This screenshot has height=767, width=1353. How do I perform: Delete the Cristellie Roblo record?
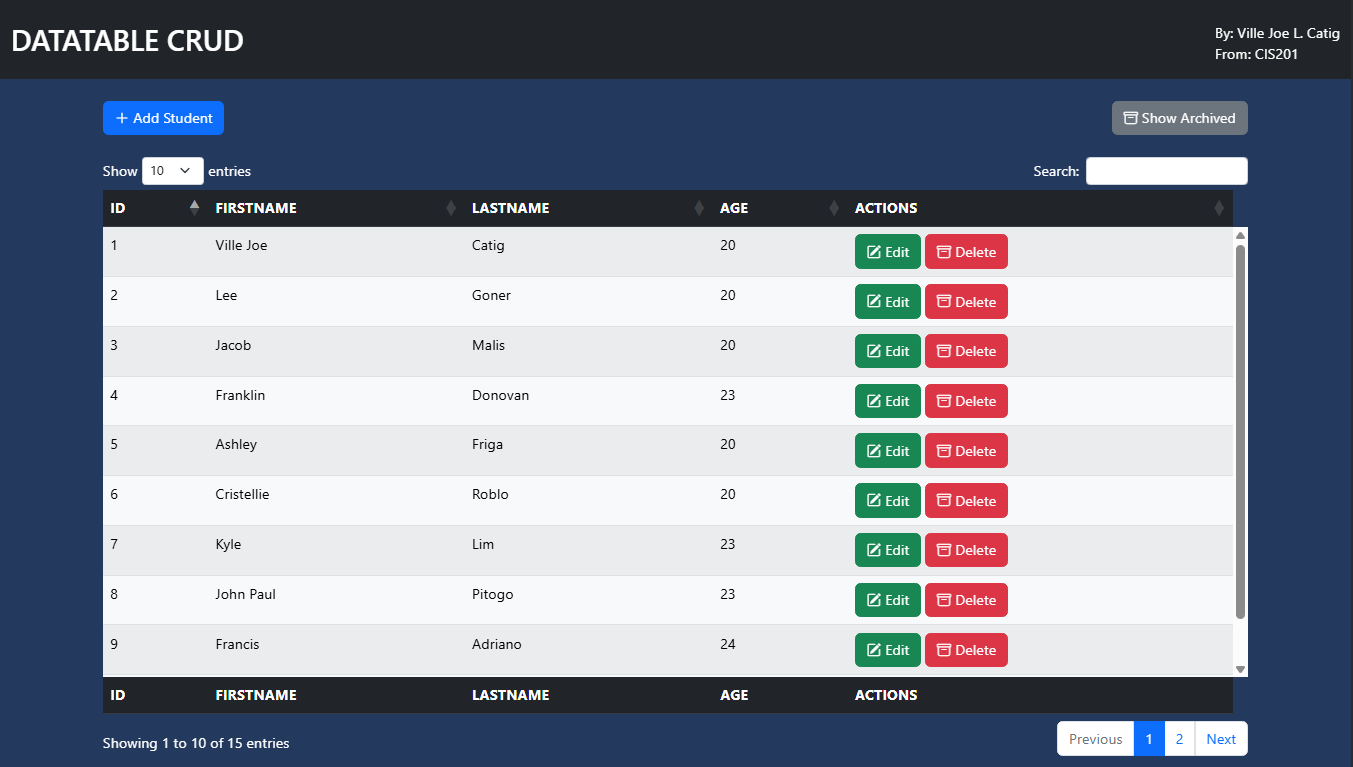click(965, 501)
